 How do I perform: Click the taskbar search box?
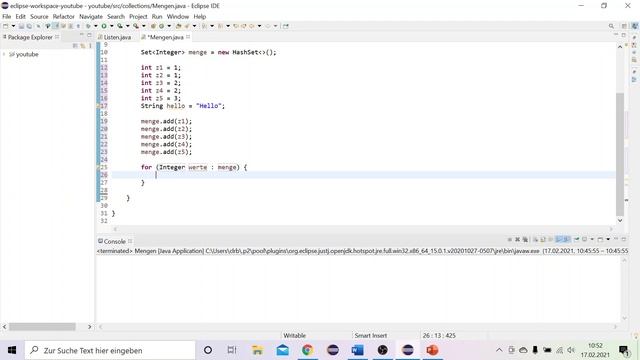coord(110,350)
